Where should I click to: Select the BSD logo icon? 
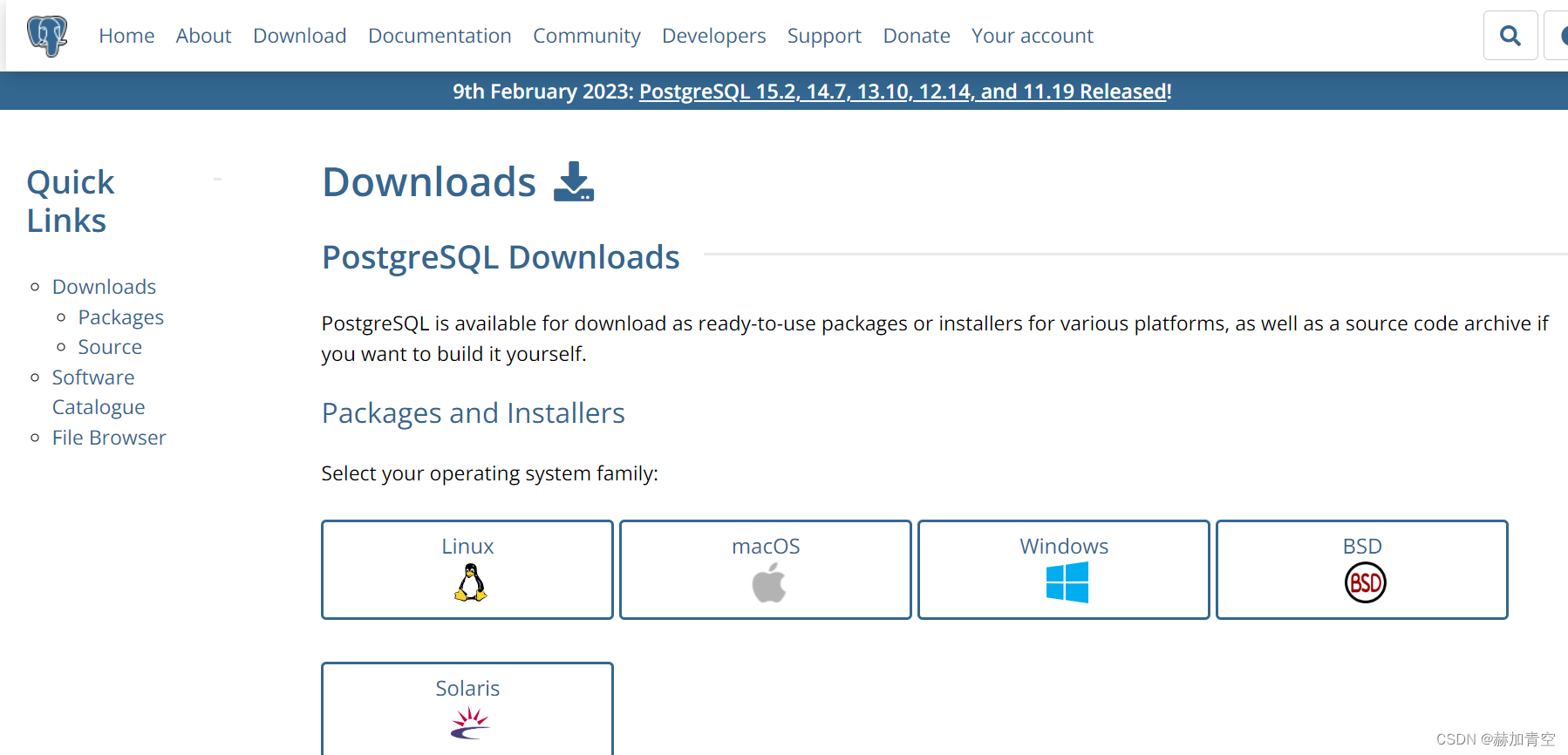(x=1365, y=582)
